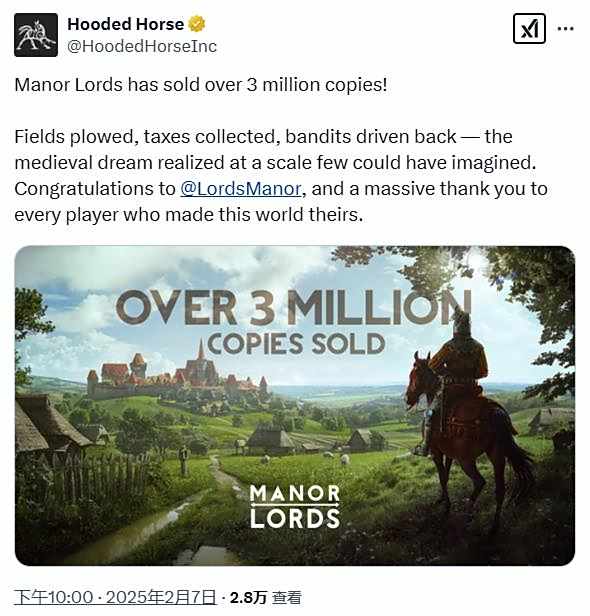Viewport: 590px width, 616px height.
Task: Click the 查看 views label
Action: click(x=287, y=598)
